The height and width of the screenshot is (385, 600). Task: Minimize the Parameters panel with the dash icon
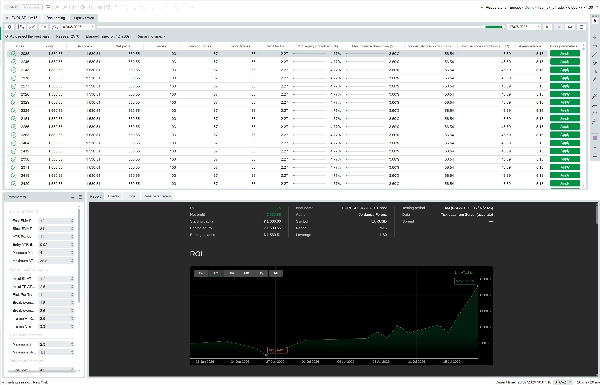click(x=73, y=197)
